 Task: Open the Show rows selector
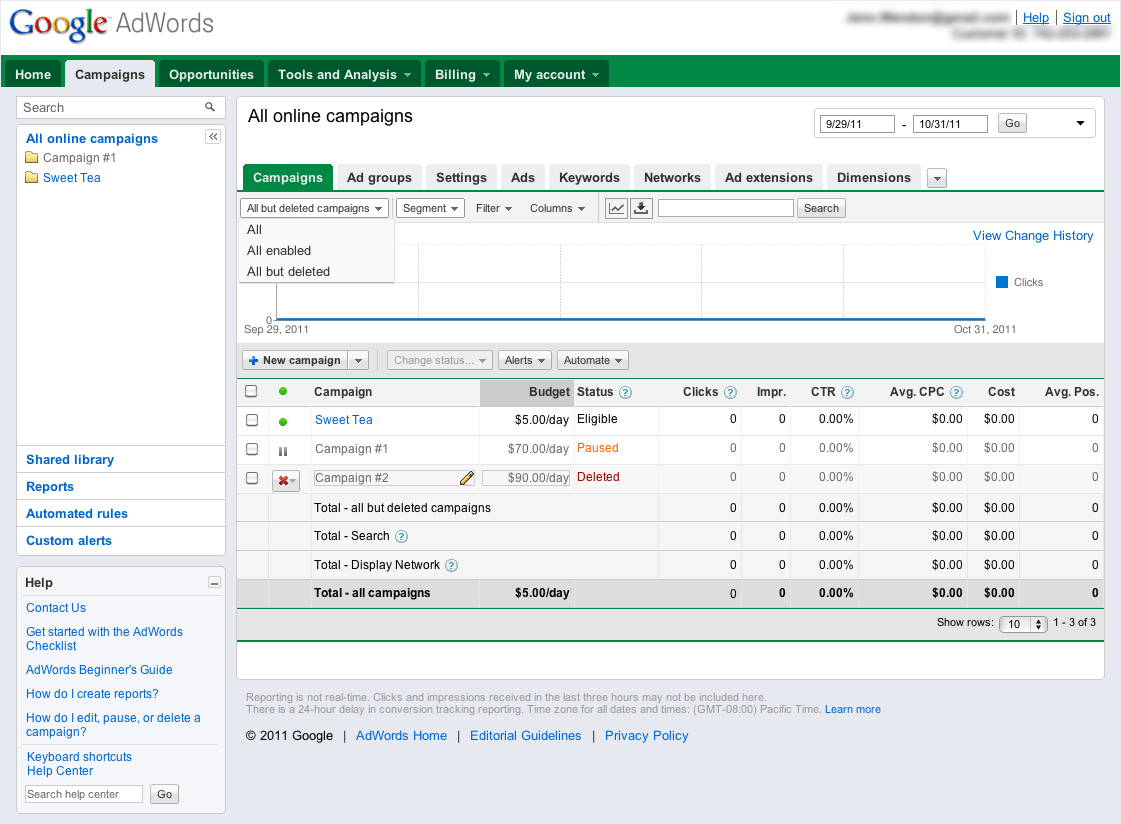1025,624
